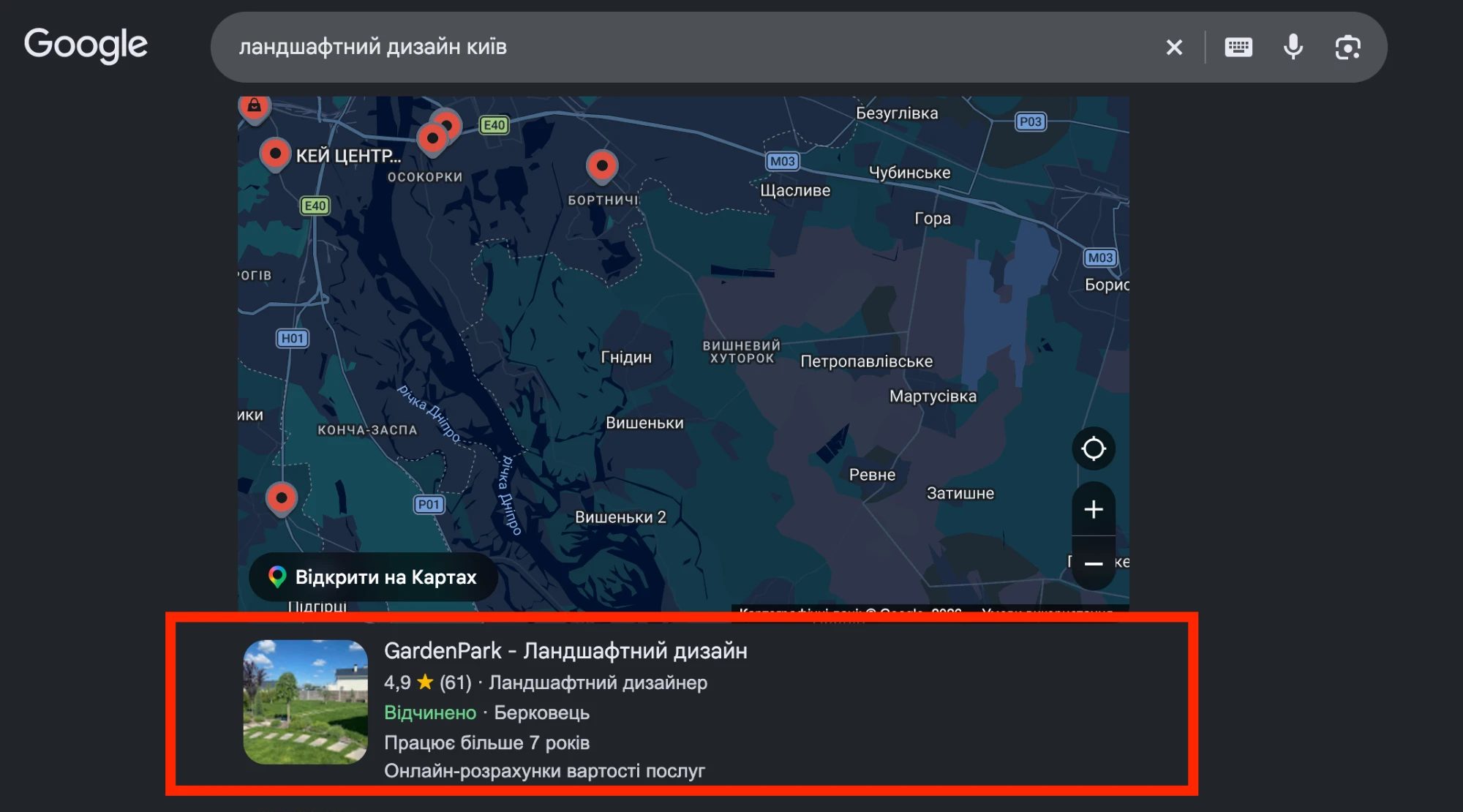1463x812 pixels.
Task: Open the on-screen keyboard input tool
Action: (x=1238, y=48)
